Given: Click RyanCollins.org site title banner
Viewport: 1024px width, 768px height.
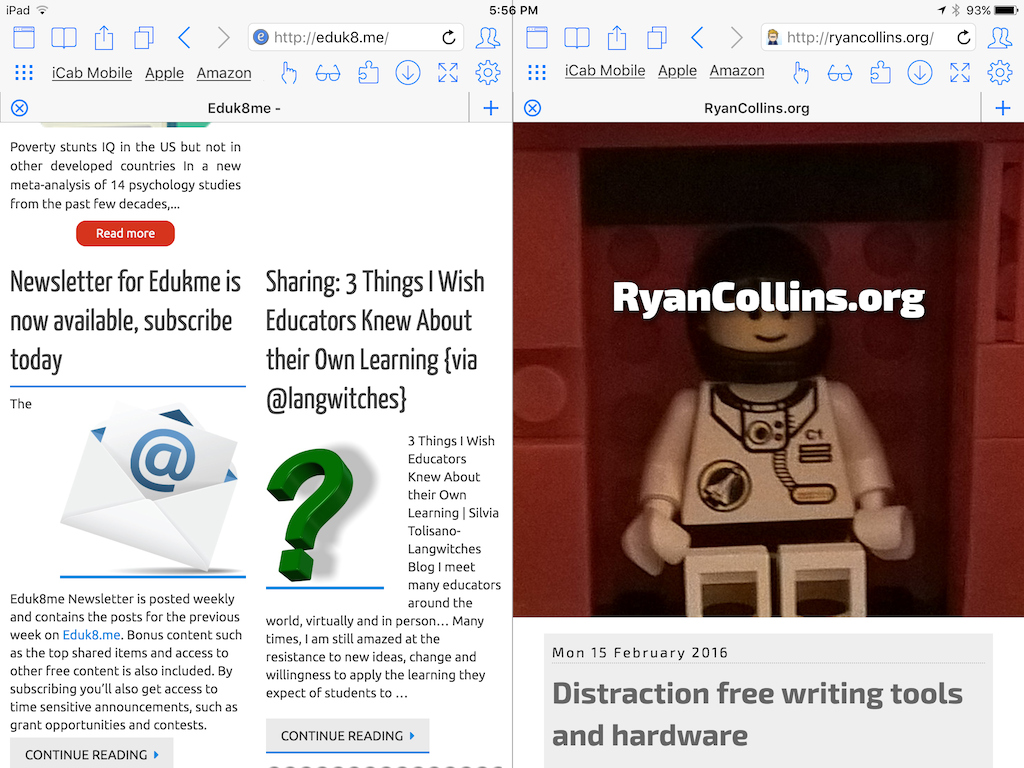Looking at the screenshot, I should [769, 298].
